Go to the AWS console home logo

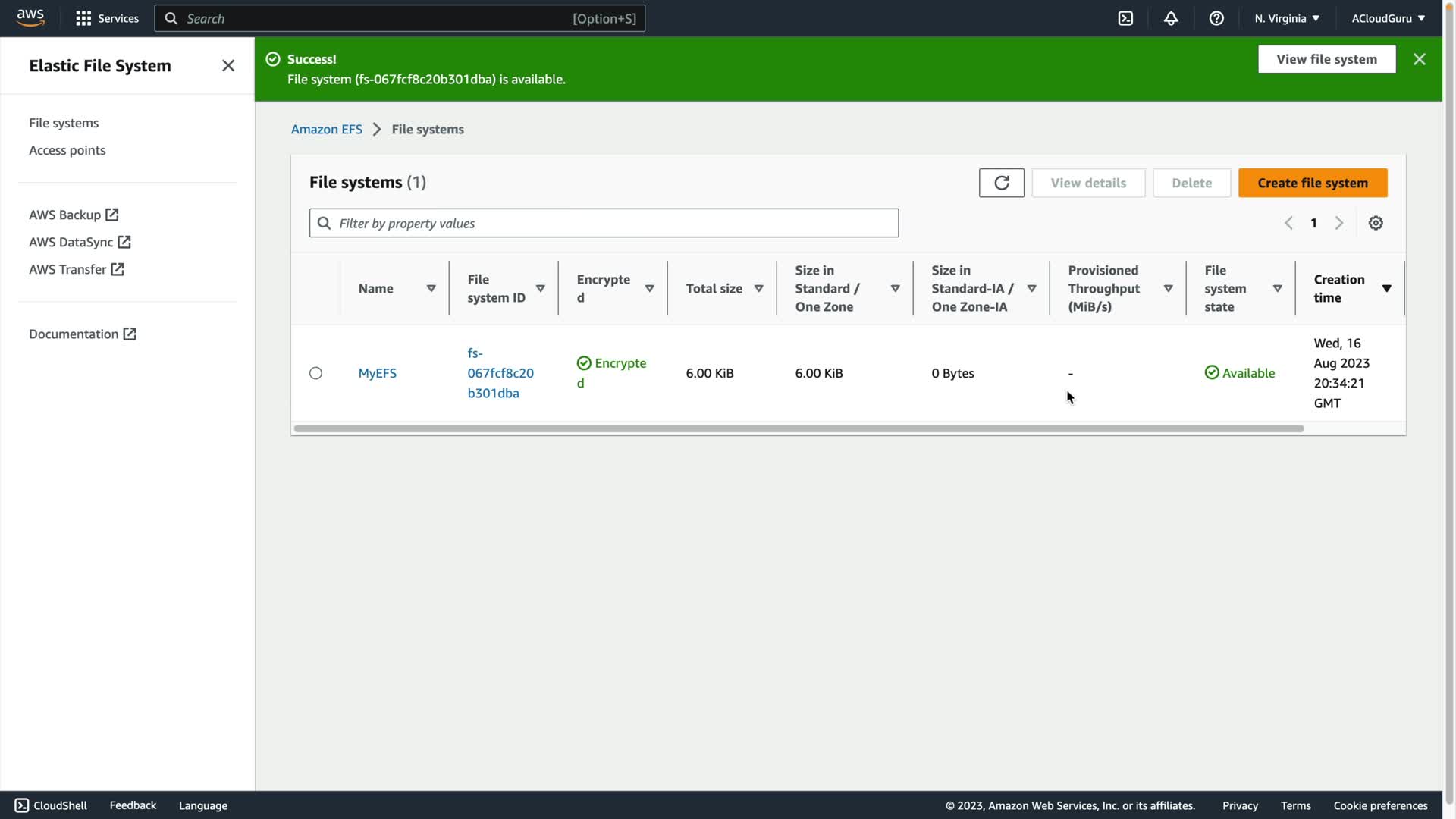click(x=30, y=17)
